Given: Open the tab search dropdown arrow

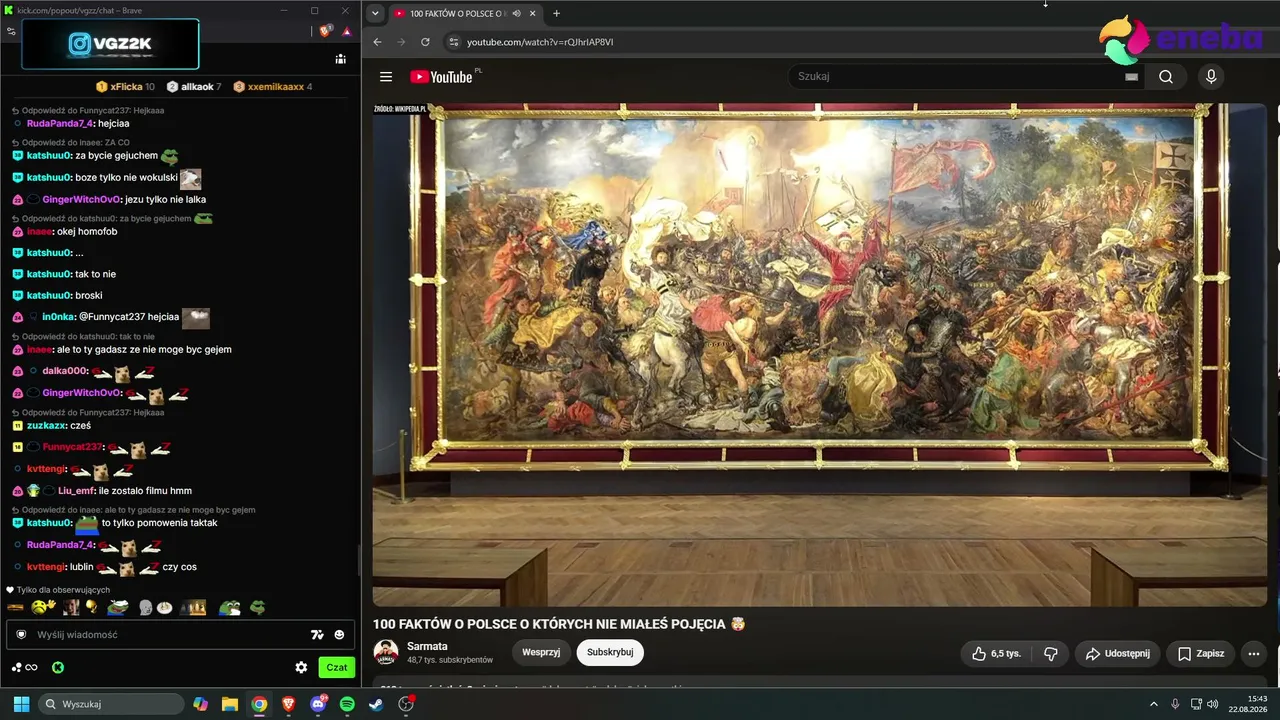Looking at the screenshot, I should 375,14.
